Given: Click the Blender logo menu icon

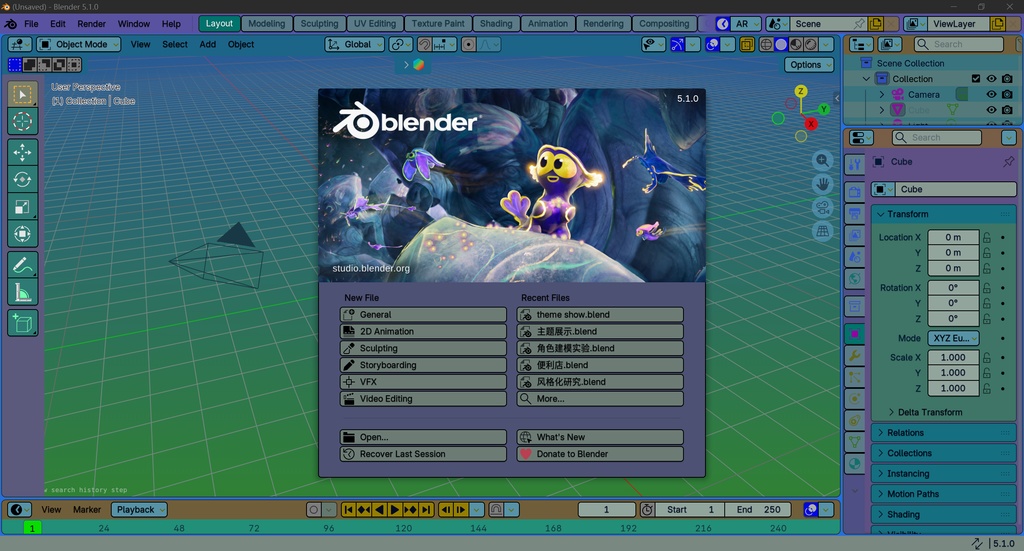Looking at the screenshot, I should [x=10, y=24].
